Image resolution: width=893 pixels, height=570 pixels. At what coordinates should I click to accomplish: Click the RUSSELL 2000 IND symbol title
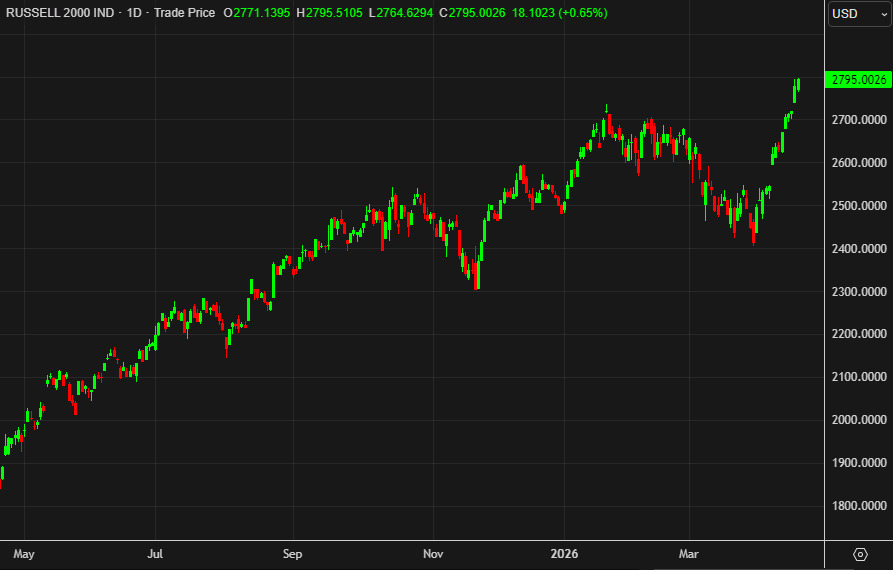pyautogui.click(x=60, y=13)
